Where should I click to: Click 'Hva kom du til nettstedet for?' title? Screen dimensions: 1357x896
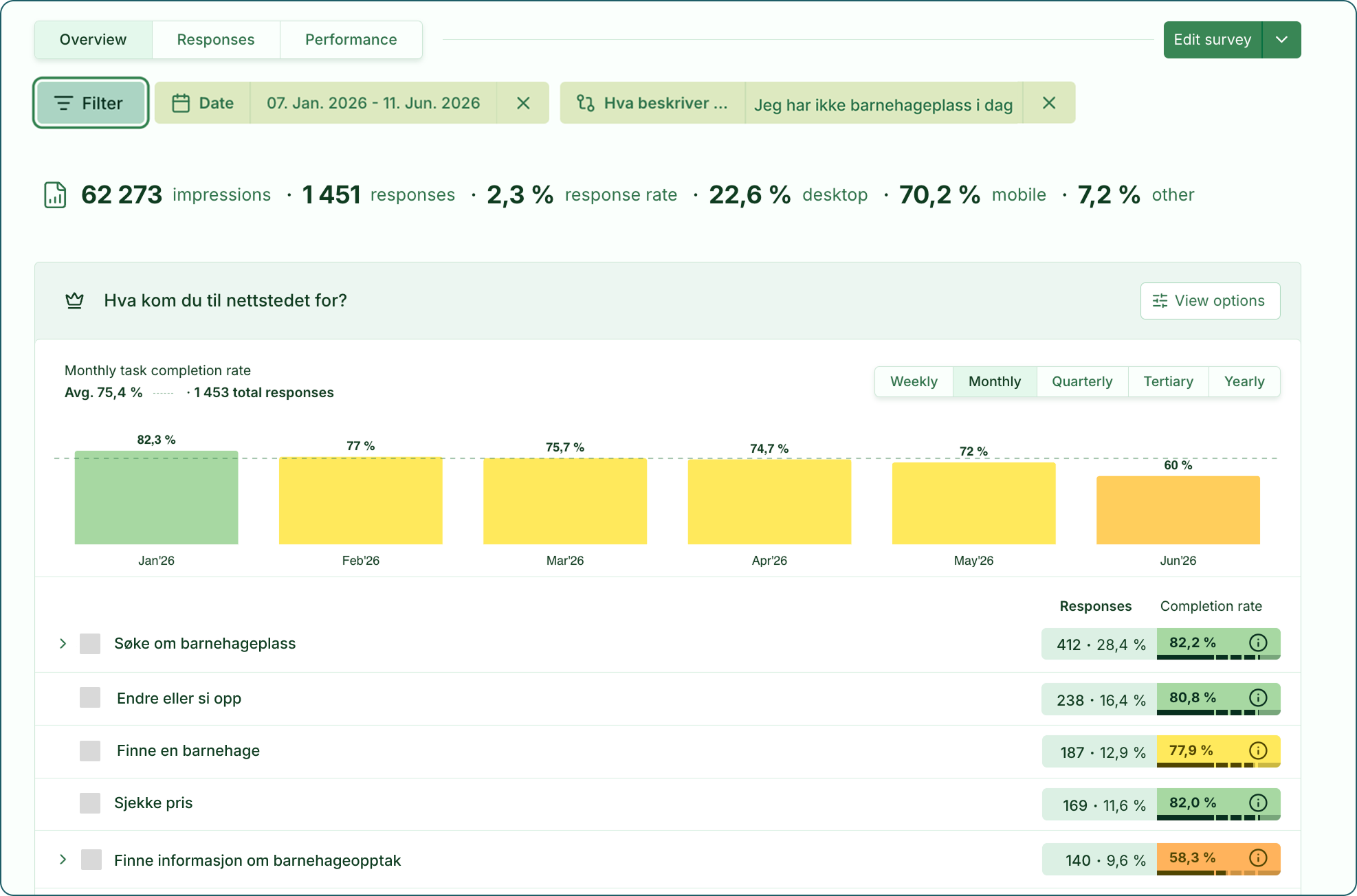tap(225, 301)
